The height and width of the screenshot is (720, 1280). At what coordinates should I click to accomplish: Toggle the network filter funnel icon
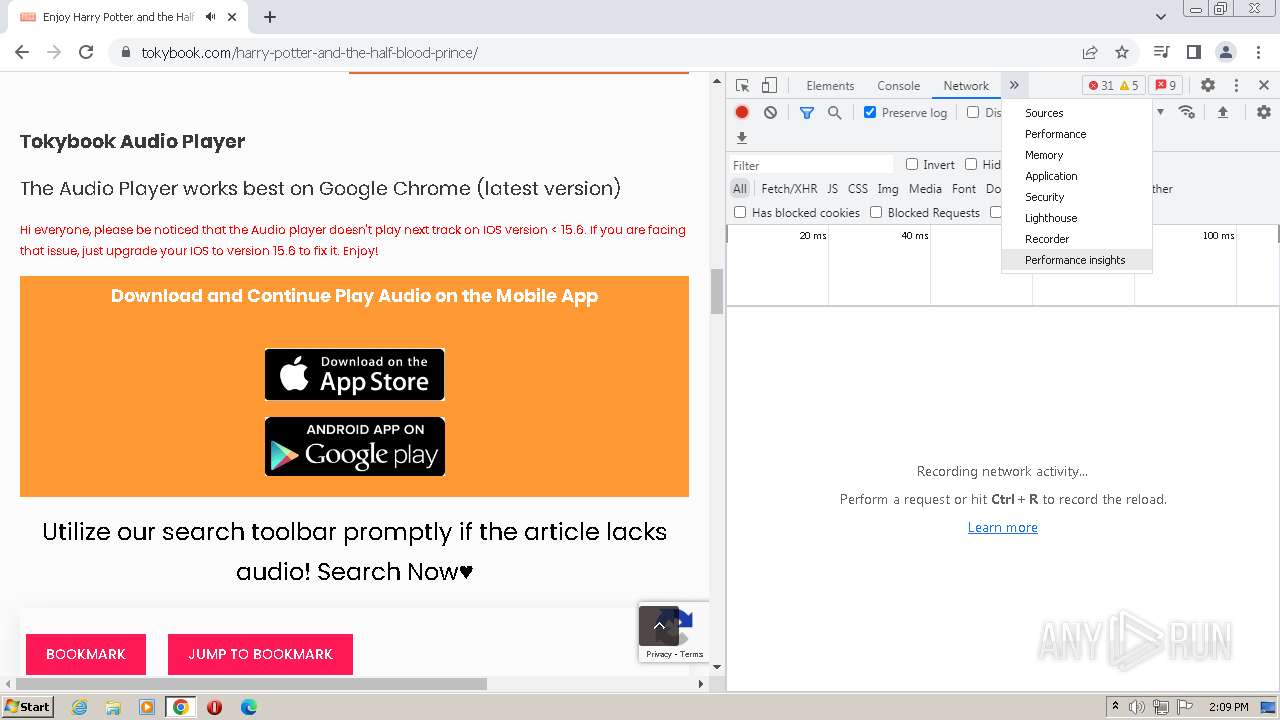point(807,113)
